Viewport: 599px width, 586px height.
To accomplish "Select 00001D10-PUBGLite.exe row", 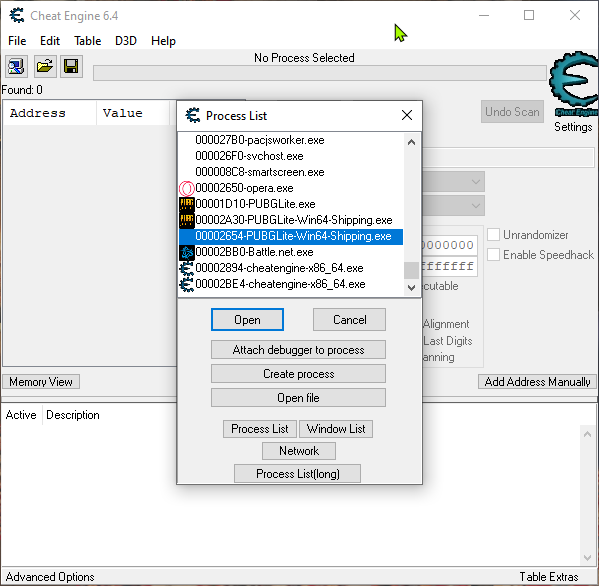I will click(x=291, y=204).
